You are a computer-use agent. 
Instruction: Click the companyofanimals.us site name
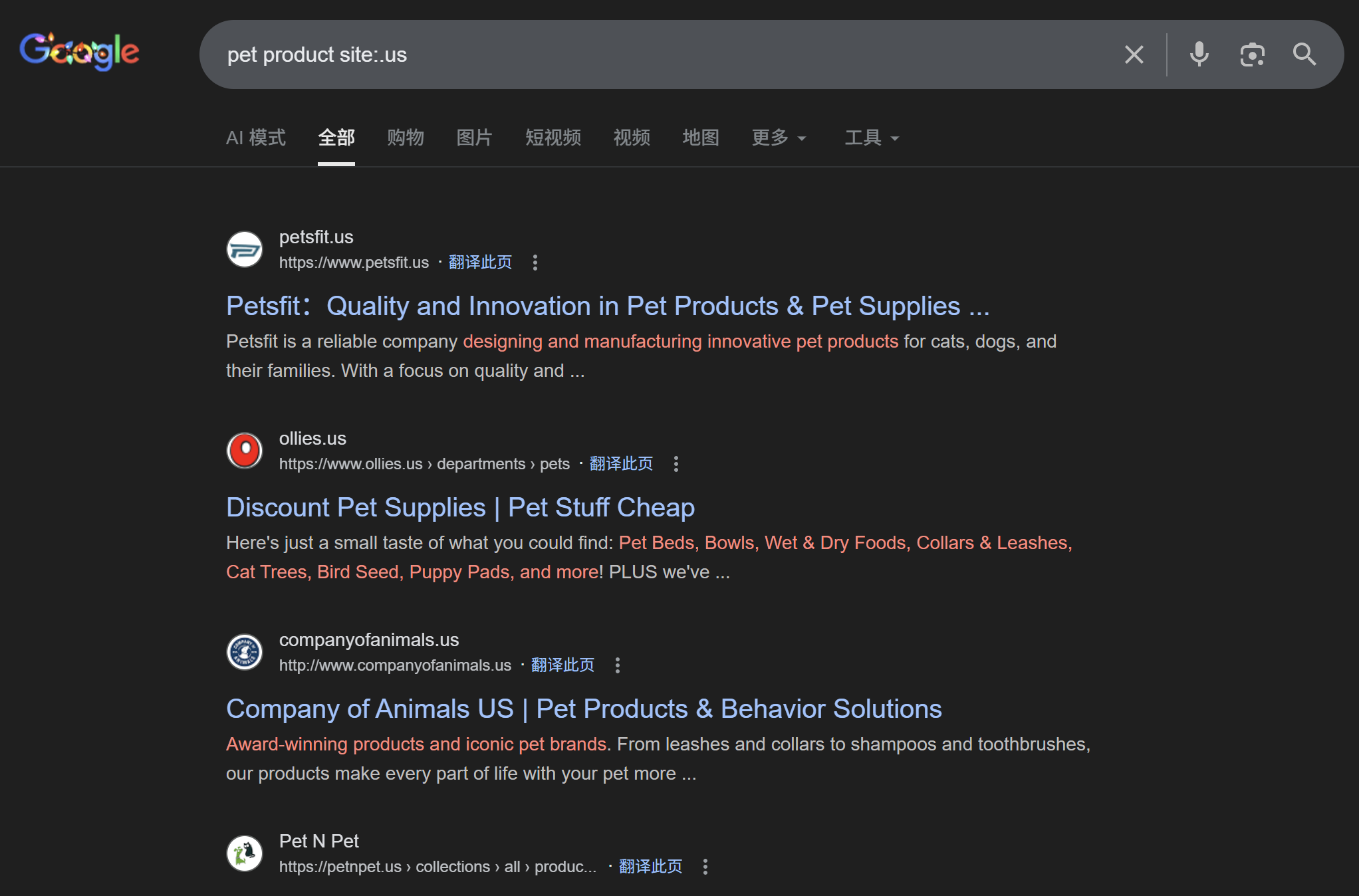coord(369,640)
